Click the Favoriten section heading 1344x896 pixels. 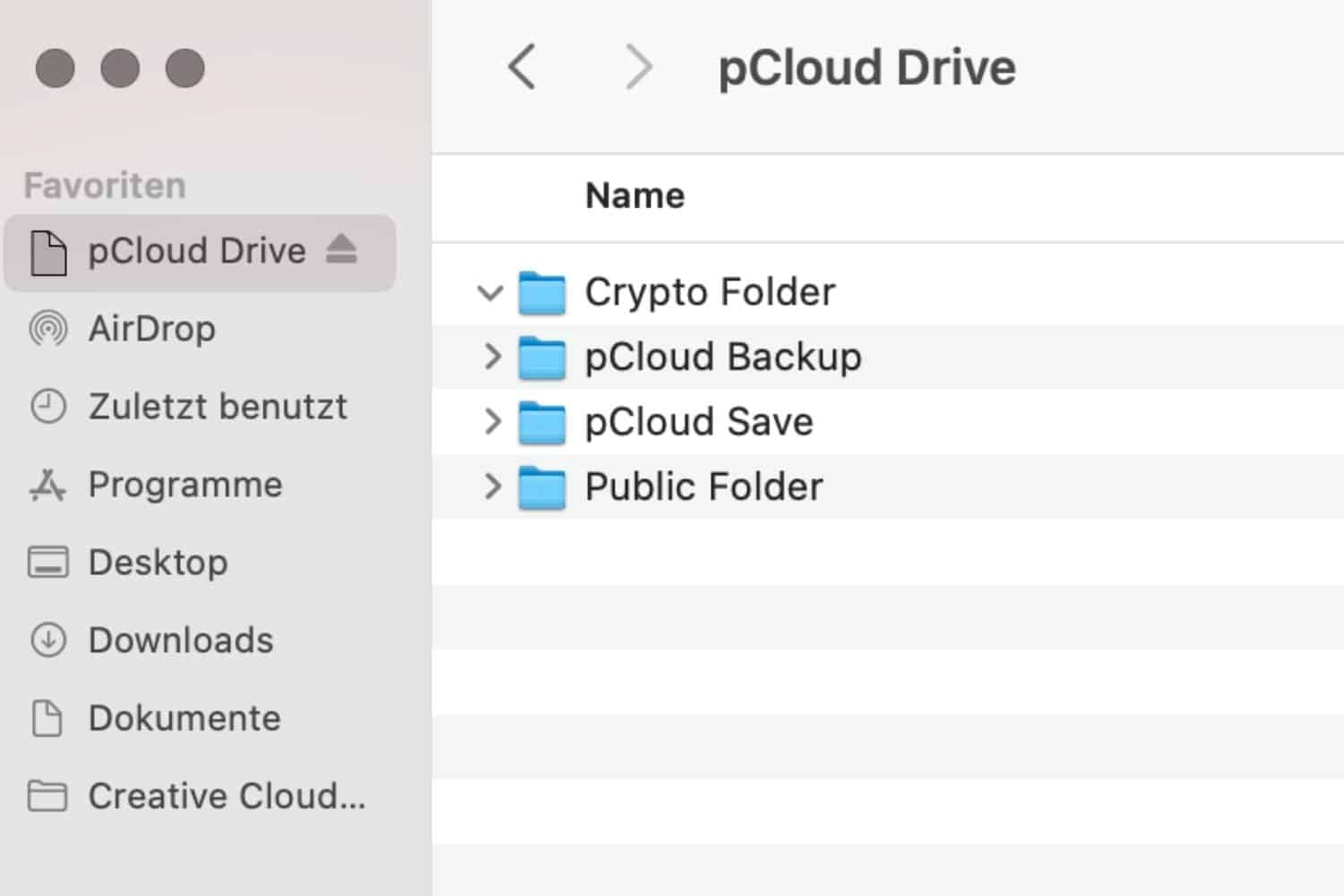point(105,185)
